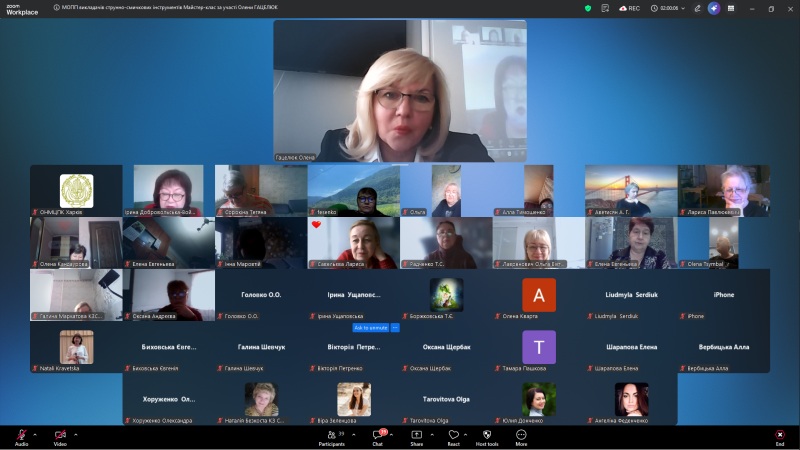Viewport: 800px width, 450px height.
Task: Open the three-dots menu beside Ask to unmute
Action: [x=395, y=327]
